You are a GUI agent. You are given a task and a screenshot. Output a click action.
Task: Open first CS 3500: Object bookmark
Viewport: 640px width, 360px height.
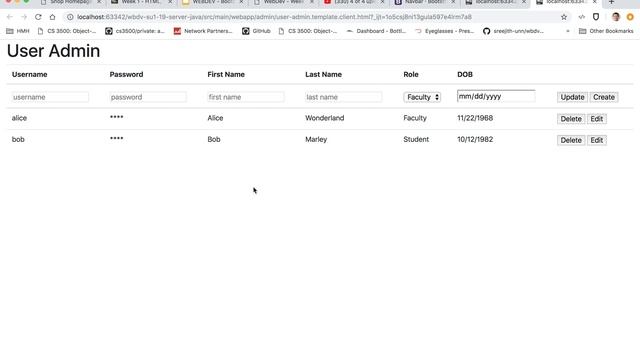[67, 31]
